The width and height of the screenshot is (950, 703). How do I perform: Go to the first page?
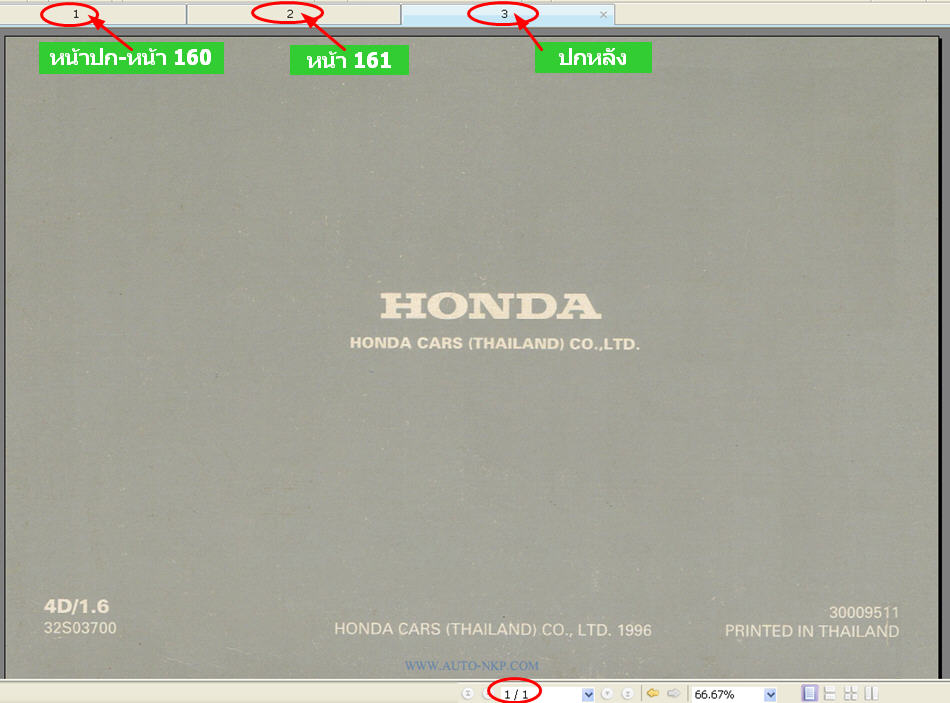(467, 693)
